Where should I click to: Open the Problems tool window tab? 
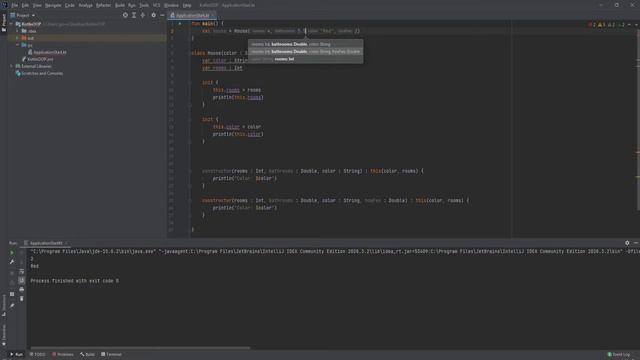(63, 354)
